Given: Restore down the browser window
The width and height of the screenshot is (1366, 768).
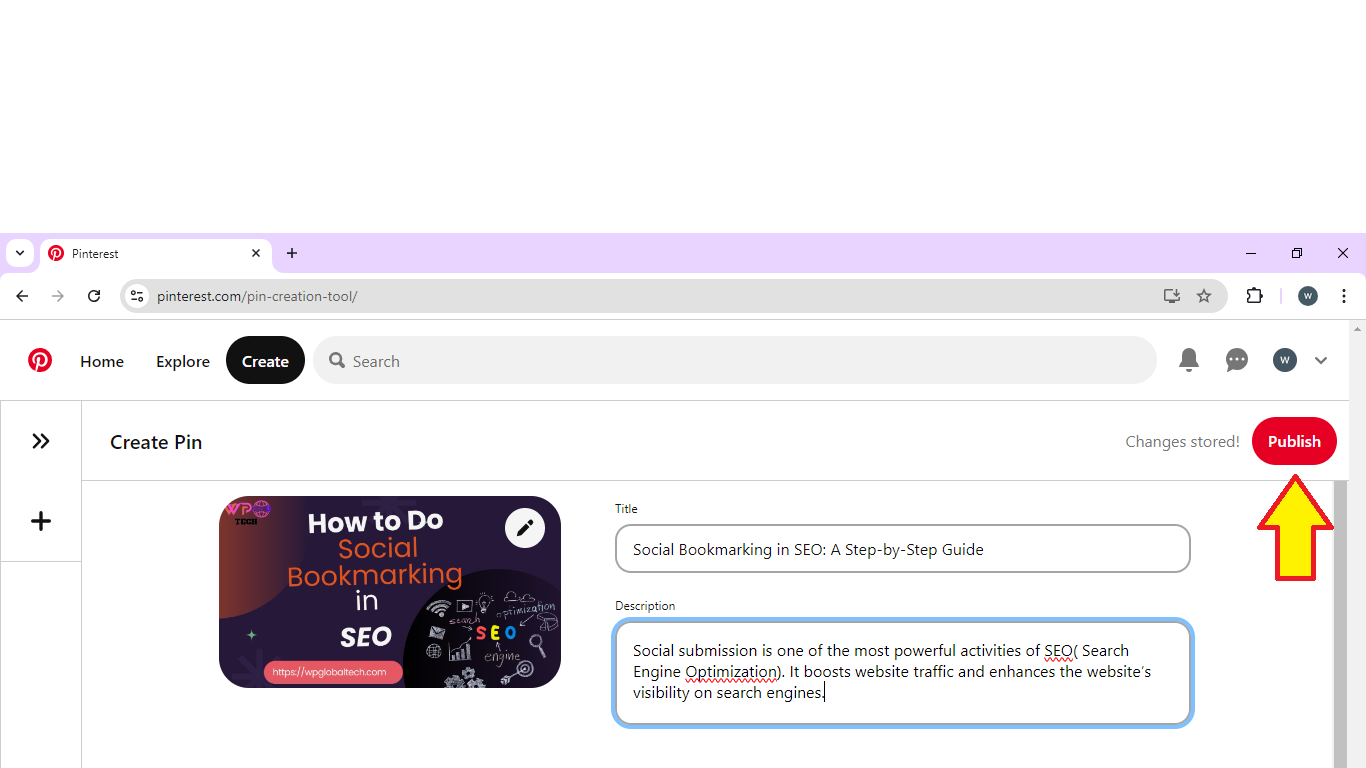Looking at the screenshot, I should 1297,253.
